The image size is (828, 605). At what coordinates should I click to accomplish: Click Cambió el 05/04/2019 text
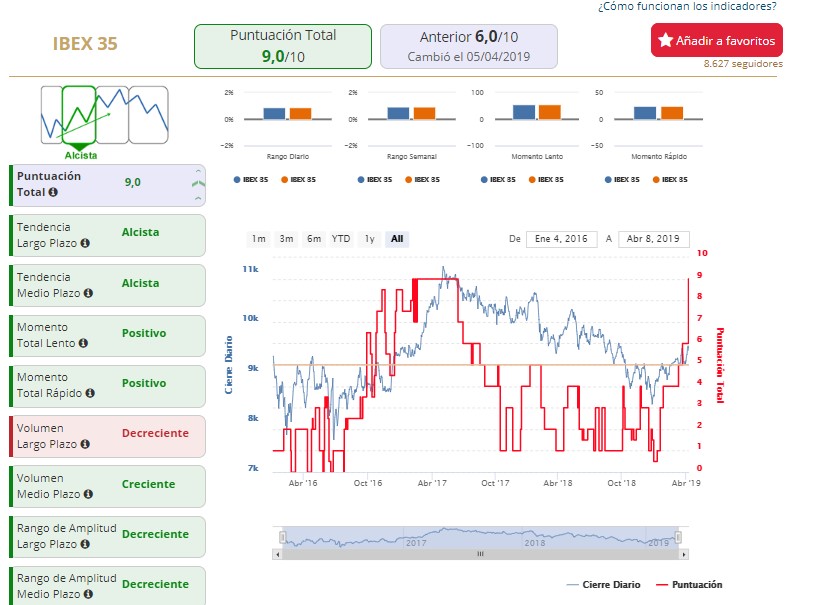point(469,56)
